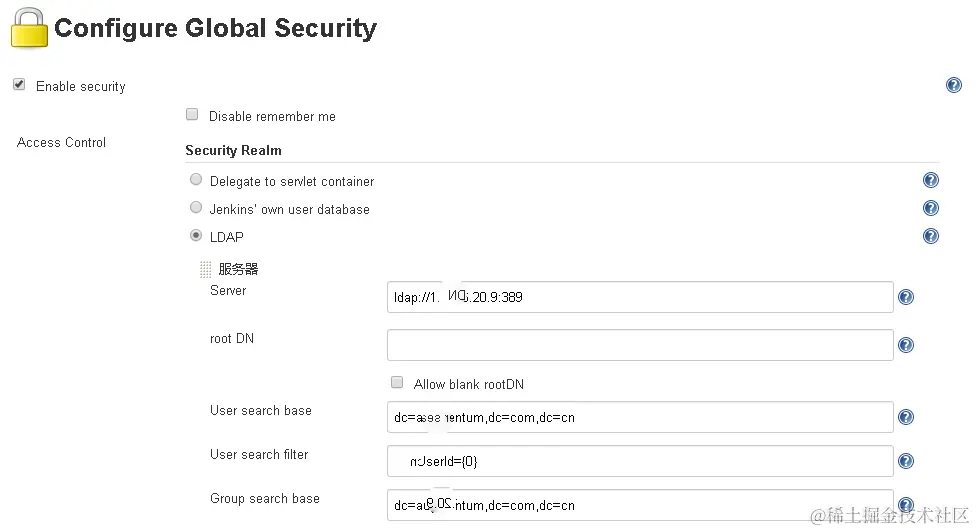Open help icon beside Server field

coord(906,297)
